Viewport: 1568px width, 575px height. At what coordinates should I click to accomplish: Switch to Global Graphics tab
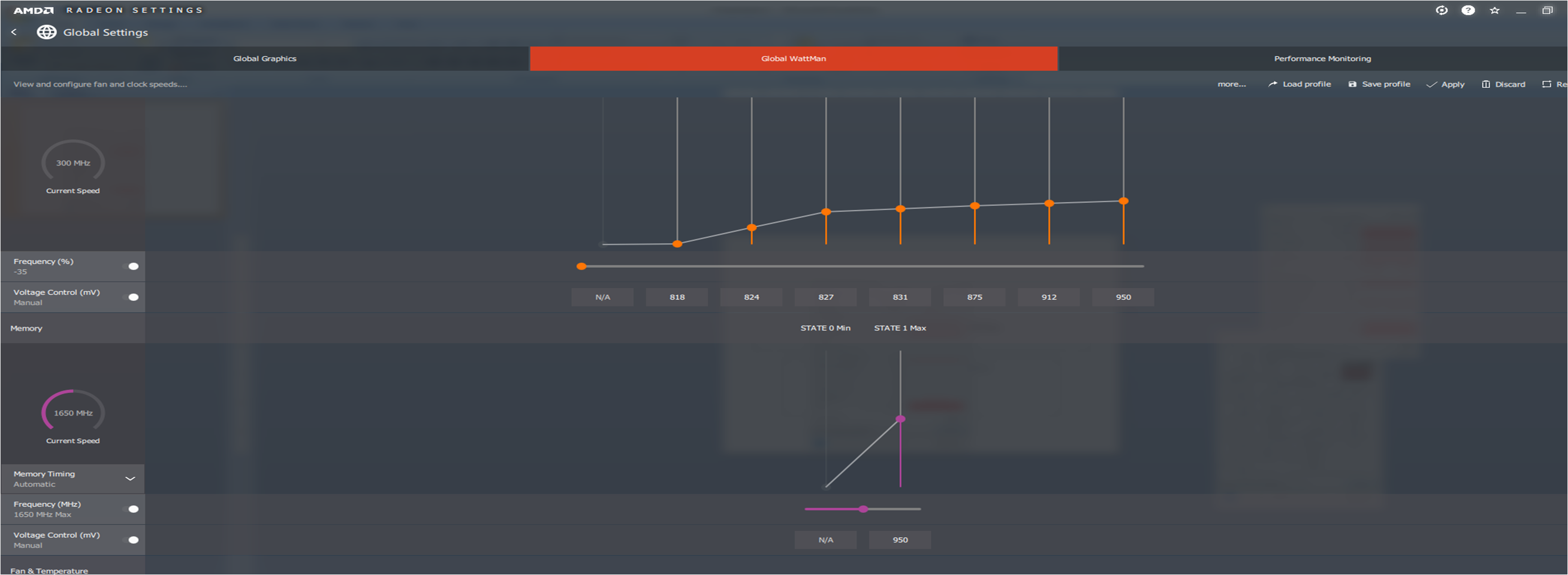click(x=265, y=59)
